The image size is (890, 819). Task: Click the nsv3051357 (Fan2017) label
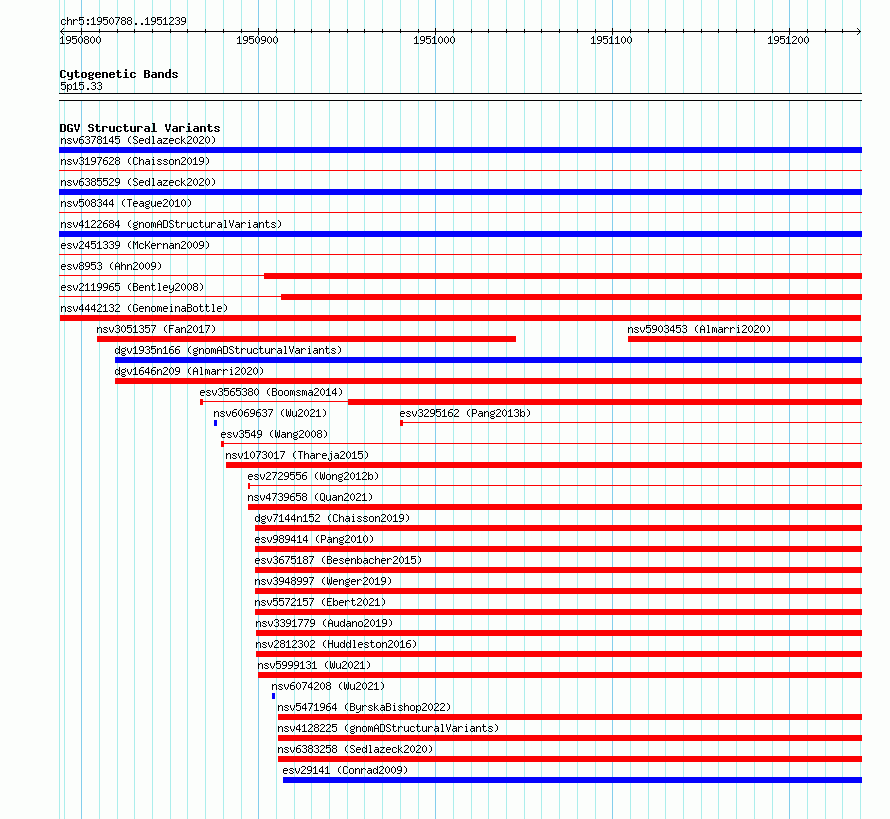pos(156,329)
